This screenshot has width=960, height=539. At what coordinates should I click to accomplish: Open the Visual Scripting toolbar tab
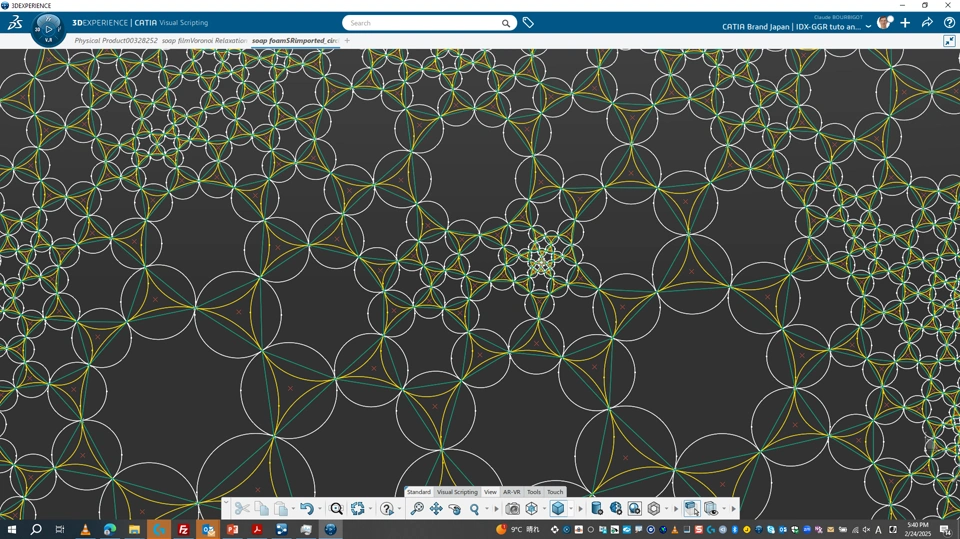(457, 492)
